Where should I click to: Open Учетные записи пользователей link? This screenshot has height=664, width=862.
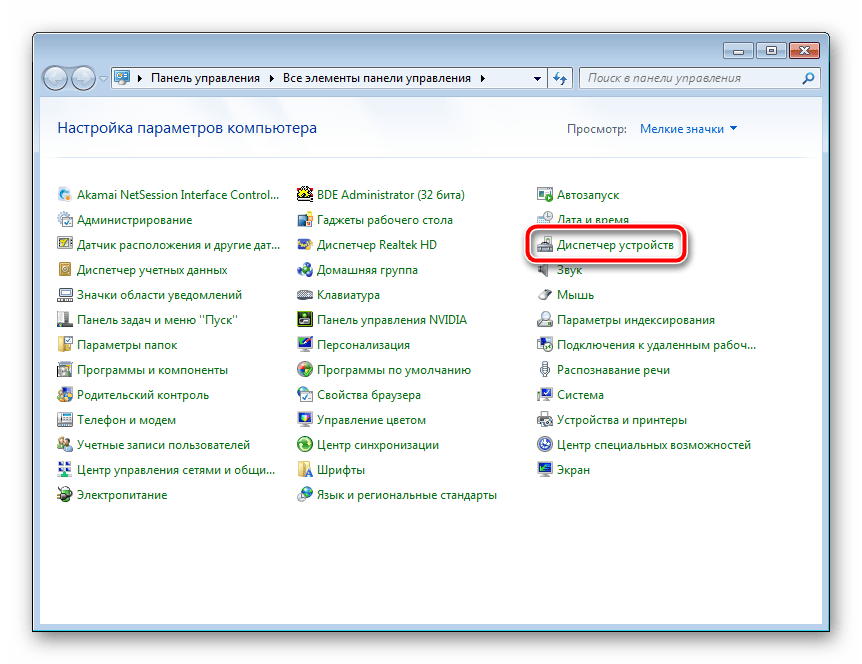tap(163, 445)
